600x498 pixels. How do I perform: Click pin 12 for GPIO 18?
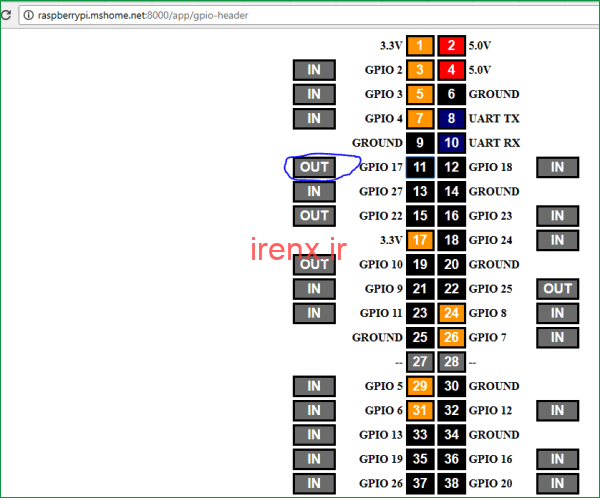coord(452,167)
